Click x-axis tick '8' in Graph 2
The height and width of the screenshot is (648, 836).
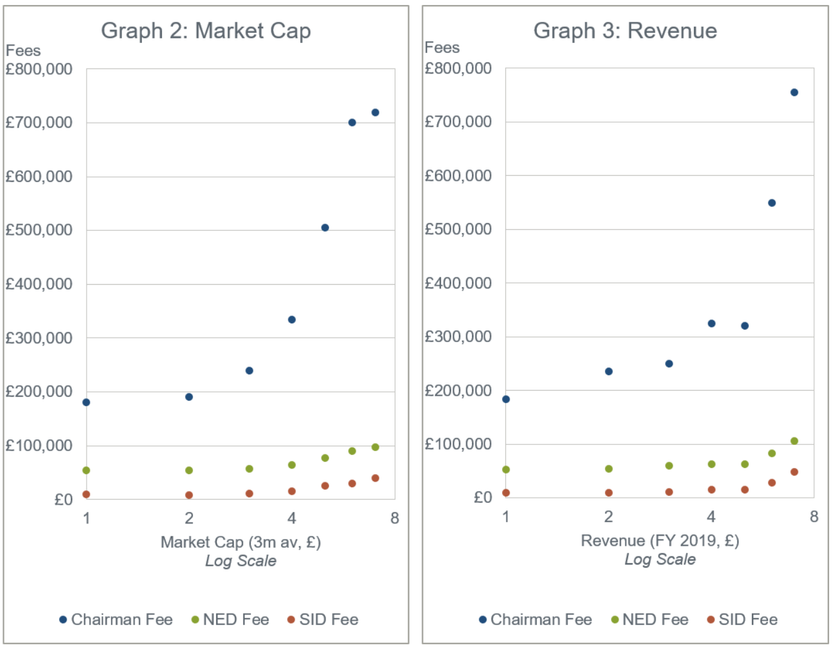(x=395, y=518)
